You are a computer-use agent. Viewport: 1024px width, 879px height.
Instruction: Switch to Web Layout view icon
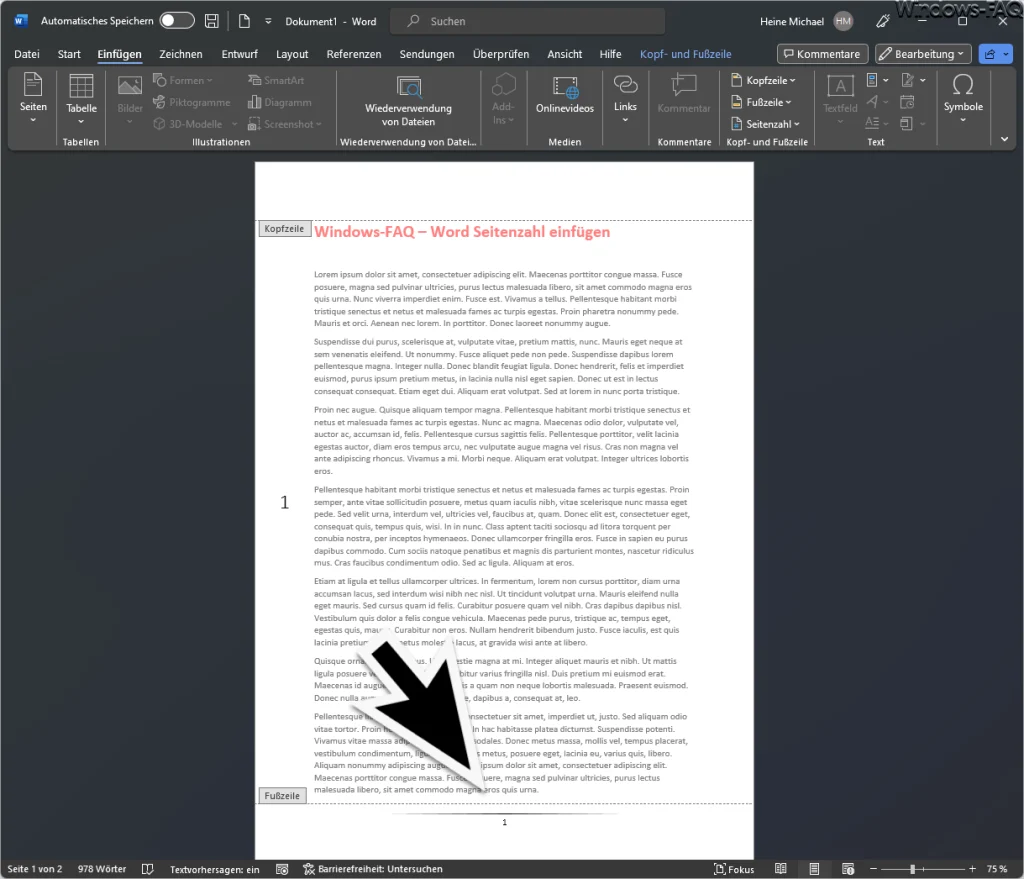point(848,869)
